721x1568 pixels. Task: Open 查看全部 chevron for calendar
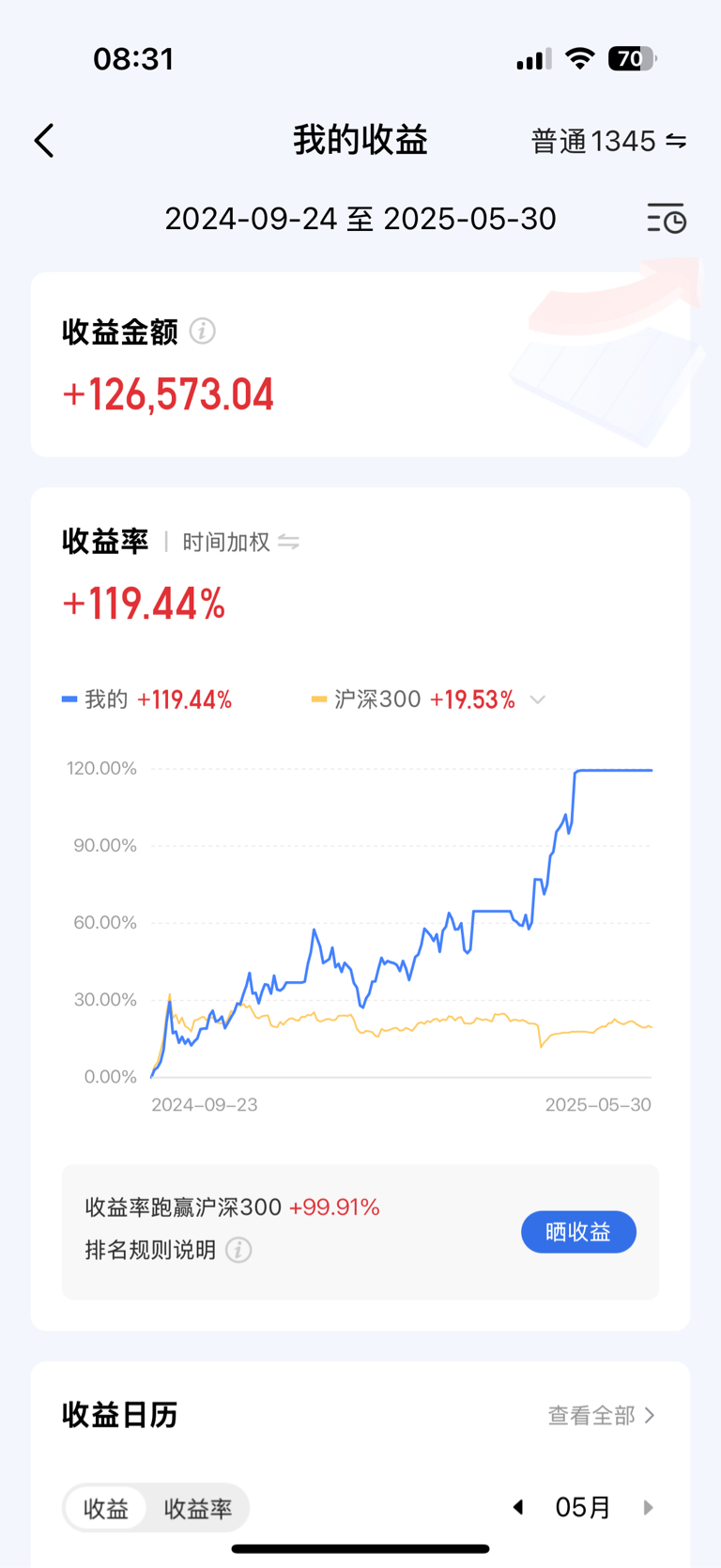(650, 1415)
